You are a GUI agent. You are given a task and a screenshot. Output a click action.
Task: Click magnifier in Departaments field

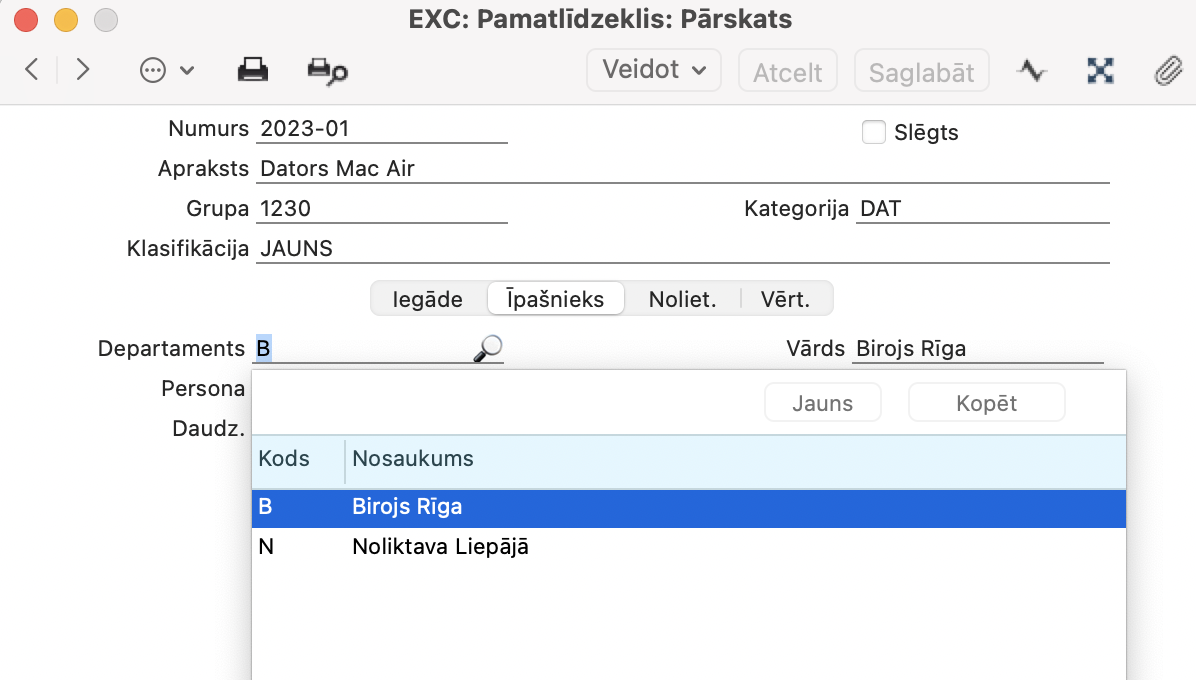487,348
